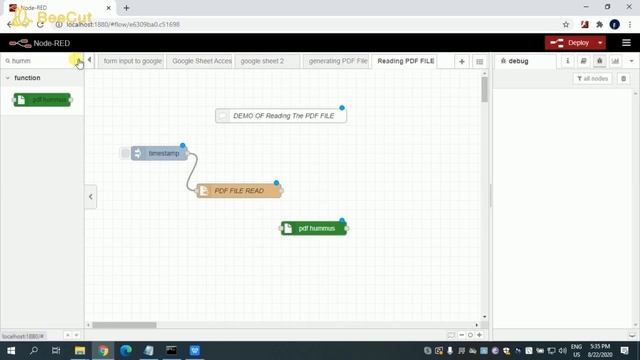Toggle the canvas navigator map icon
640x360 pixels.
click(451, 335)
